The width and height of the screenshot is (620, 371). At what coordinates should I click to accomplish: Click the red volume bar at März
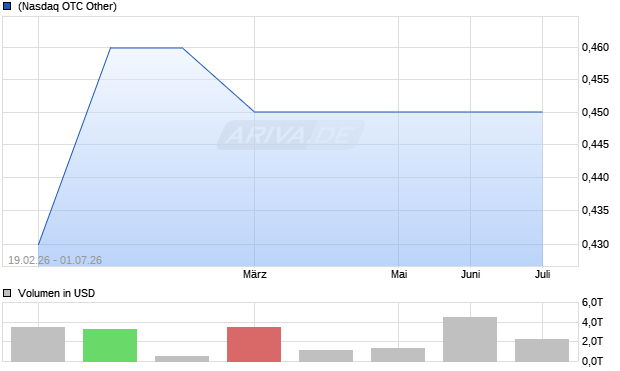[254, 344]
